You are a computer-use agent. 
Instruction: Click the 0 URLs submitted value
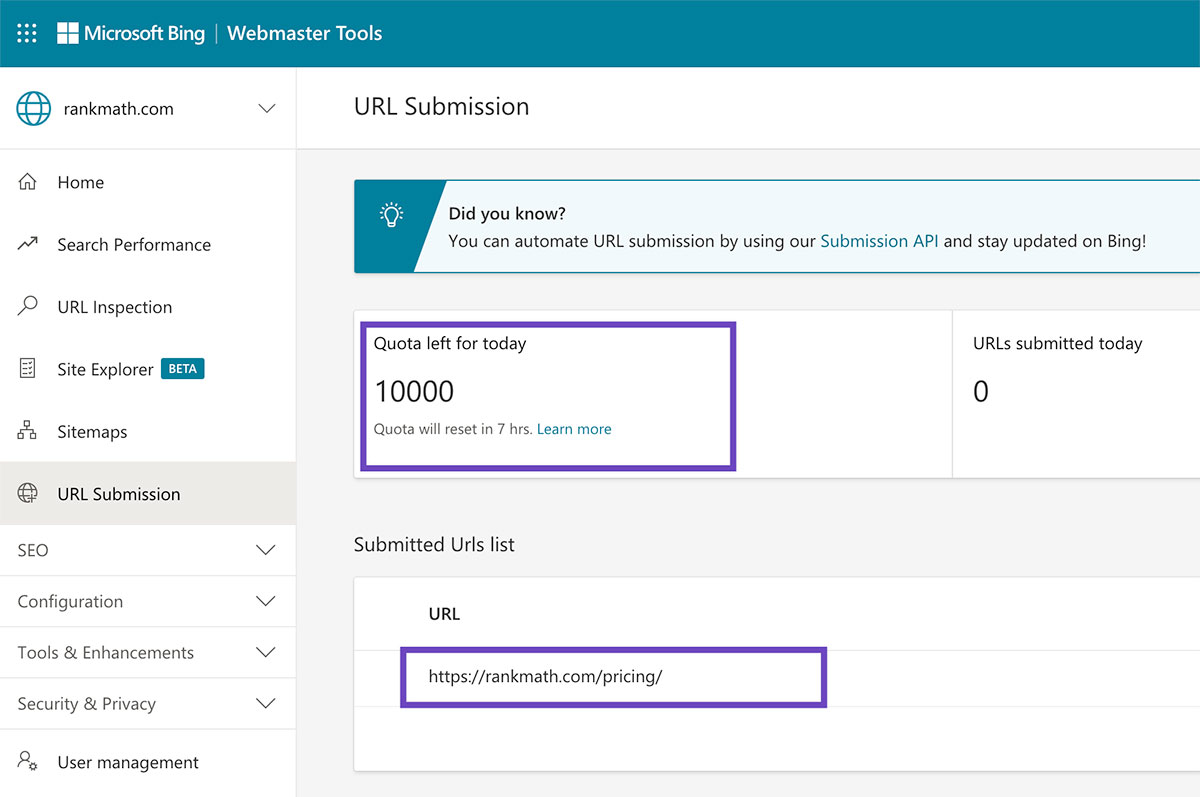(x=981, y=391)
